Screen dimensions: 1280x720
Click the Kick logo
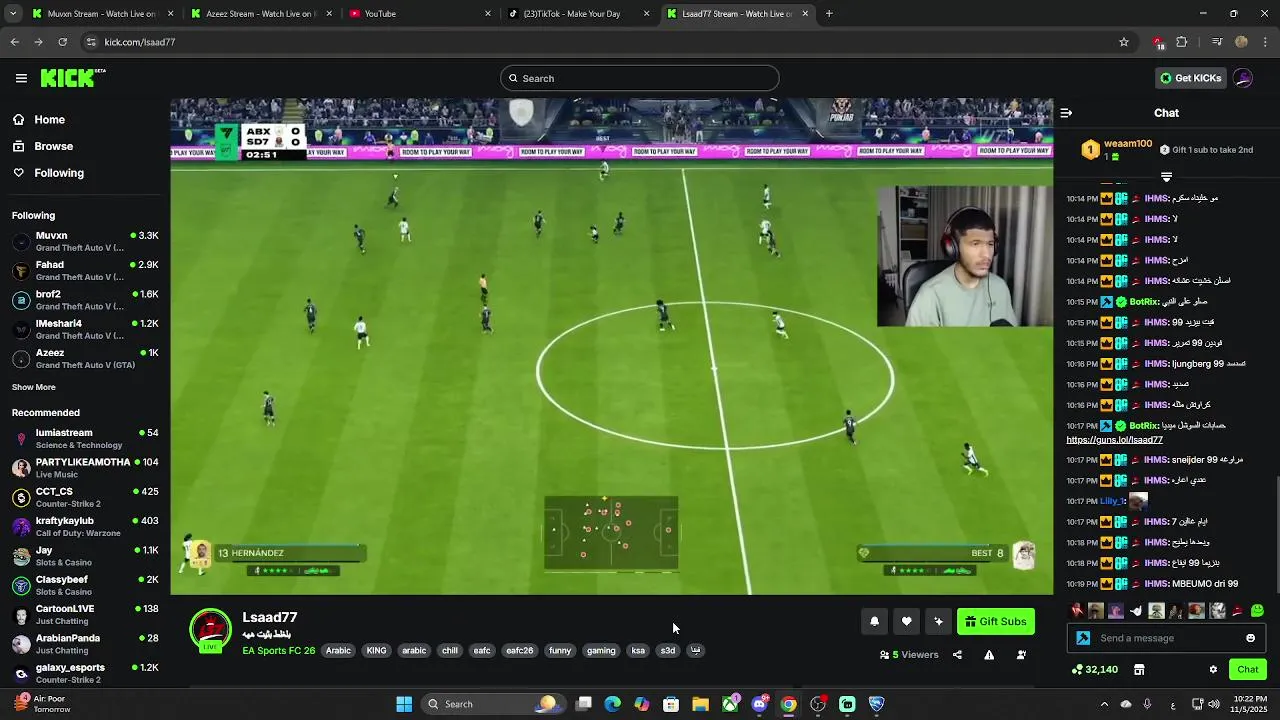(x=72, y=78)
